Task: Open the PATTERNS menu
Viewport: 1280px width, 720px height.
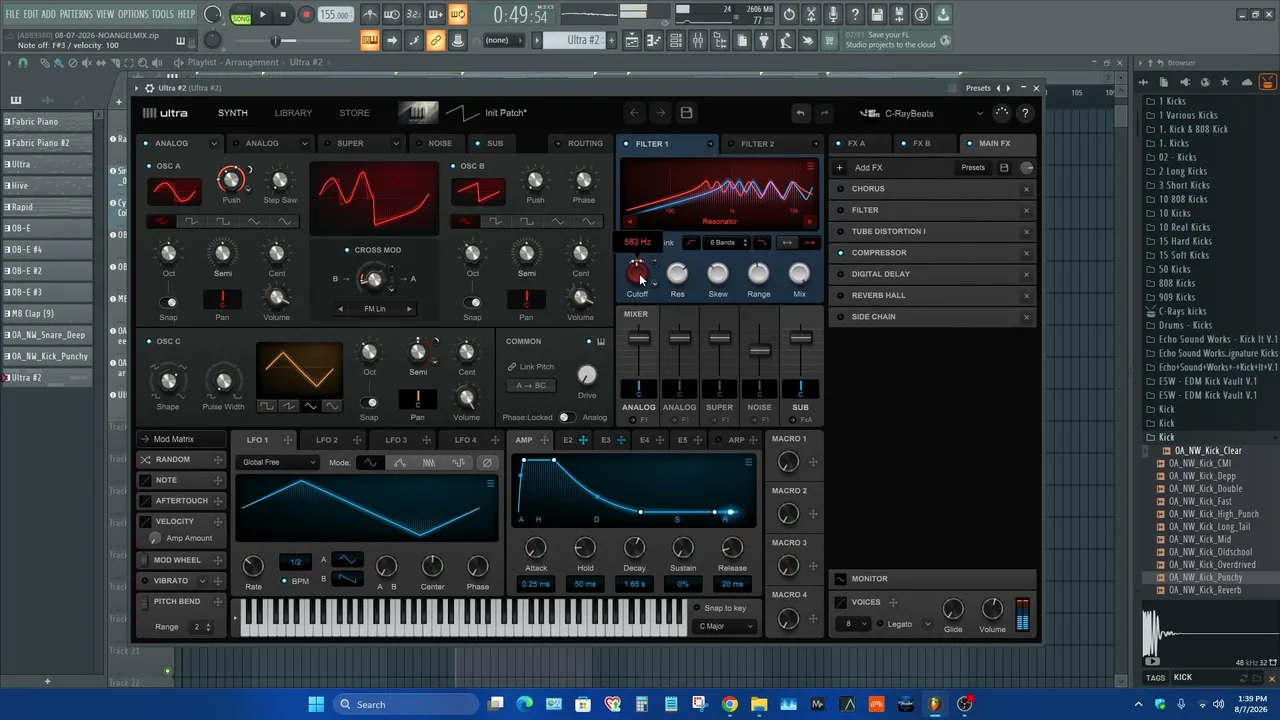Action: pyautogui.click(x=76, y=14)
